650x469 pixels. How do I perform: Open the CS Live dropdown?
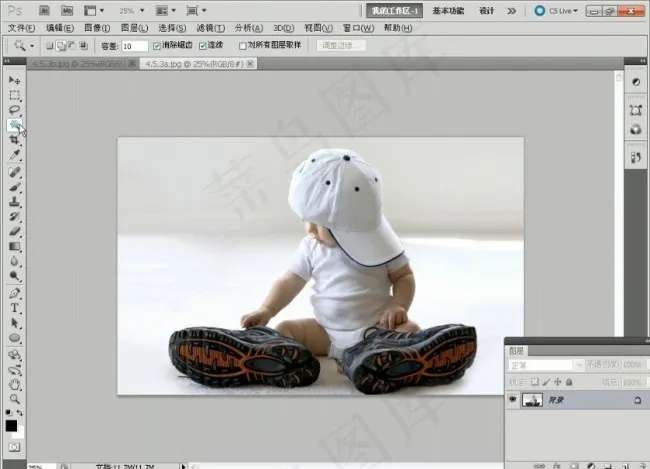557,10
